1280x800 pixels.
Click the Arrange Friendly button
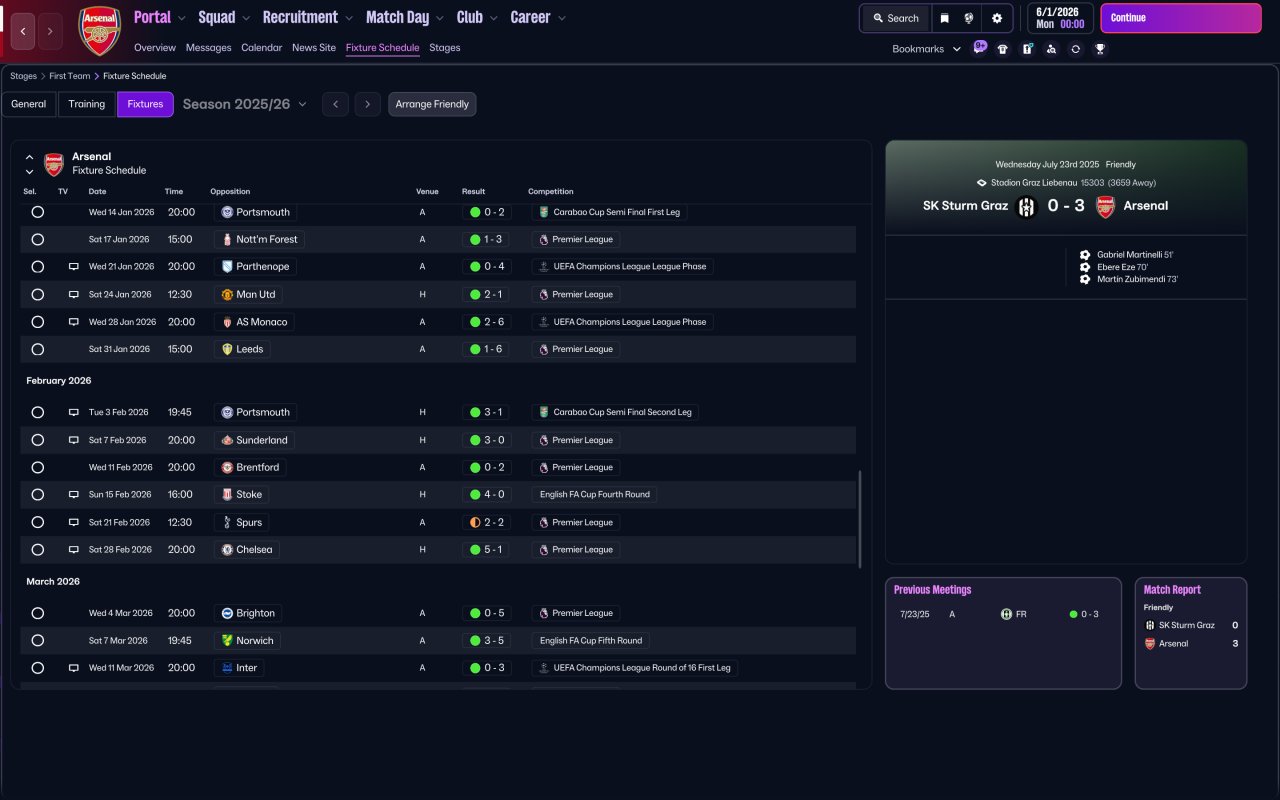[x=432, y=104]
